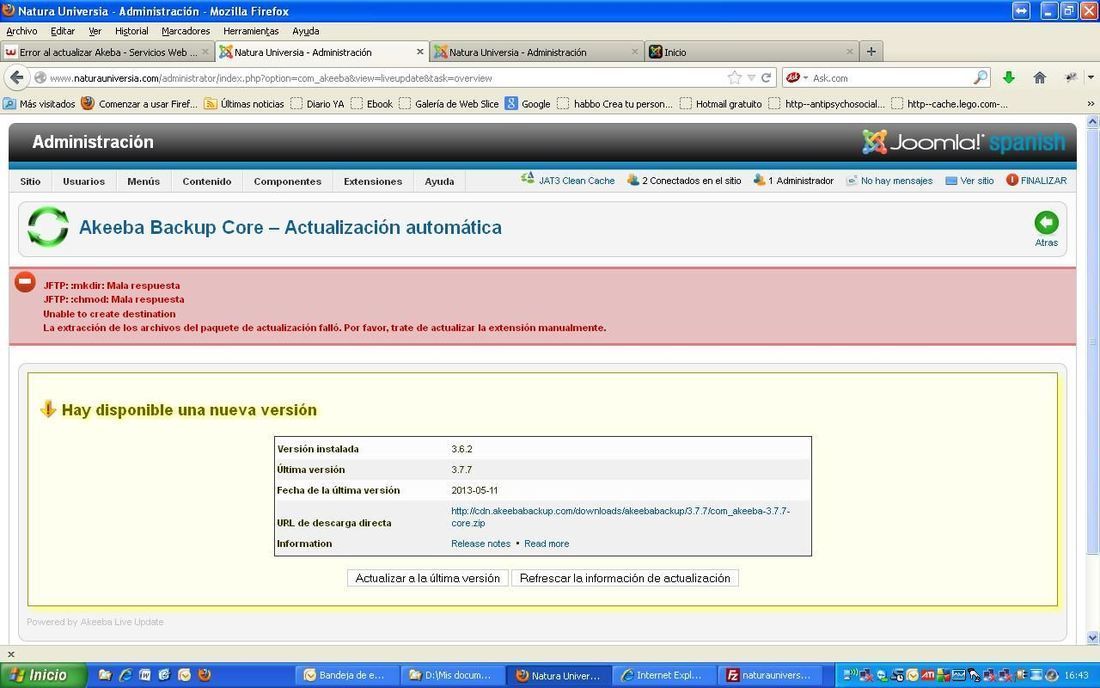Click the green Akeeba update arrows icon
Image resolution: width=1100 pixels, height=688 pixels.
(x=48, y=227)
